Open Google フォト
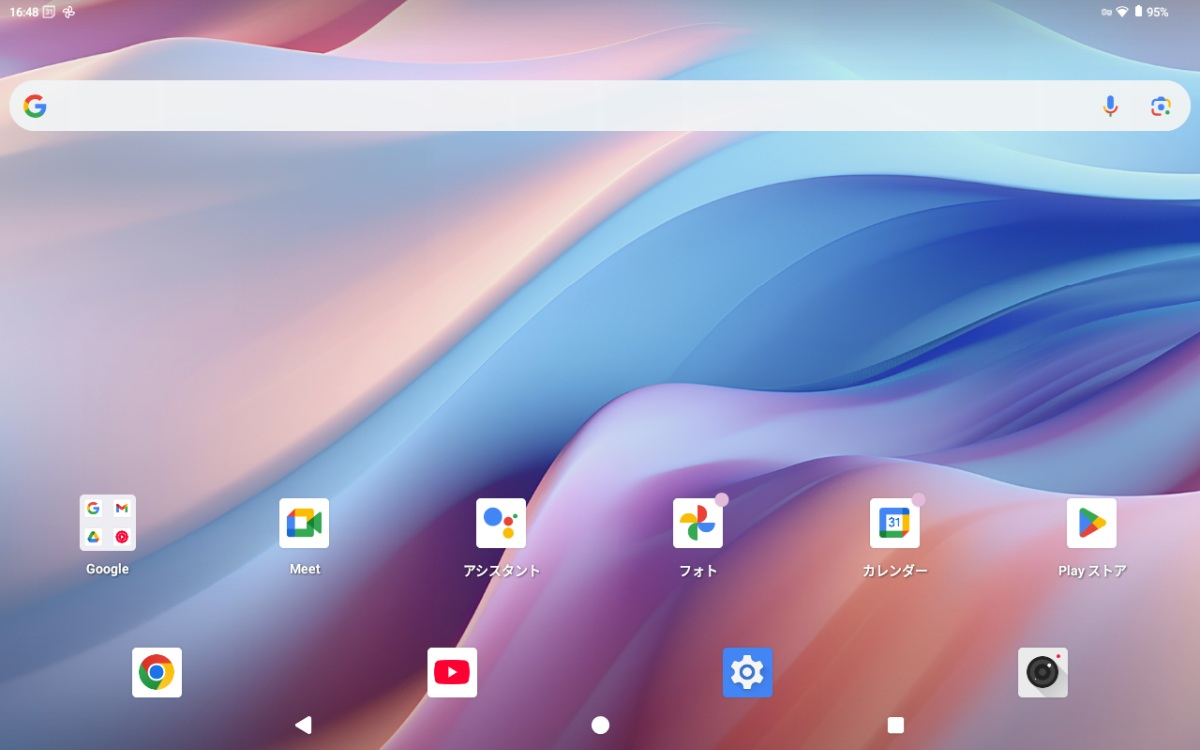The image size is (1200, 750). click(x=698, y=522)
